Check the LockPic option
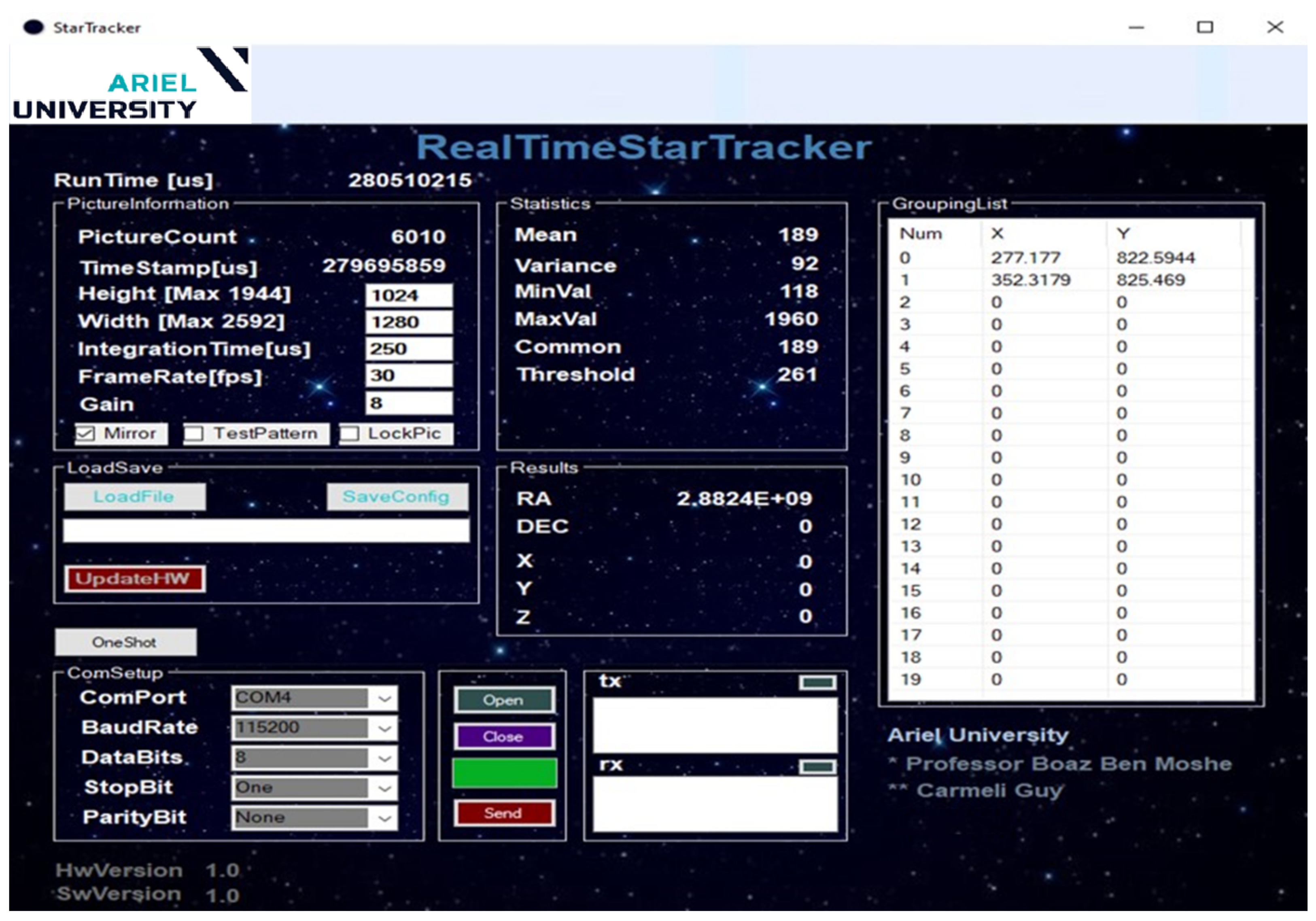 point(350,434)
